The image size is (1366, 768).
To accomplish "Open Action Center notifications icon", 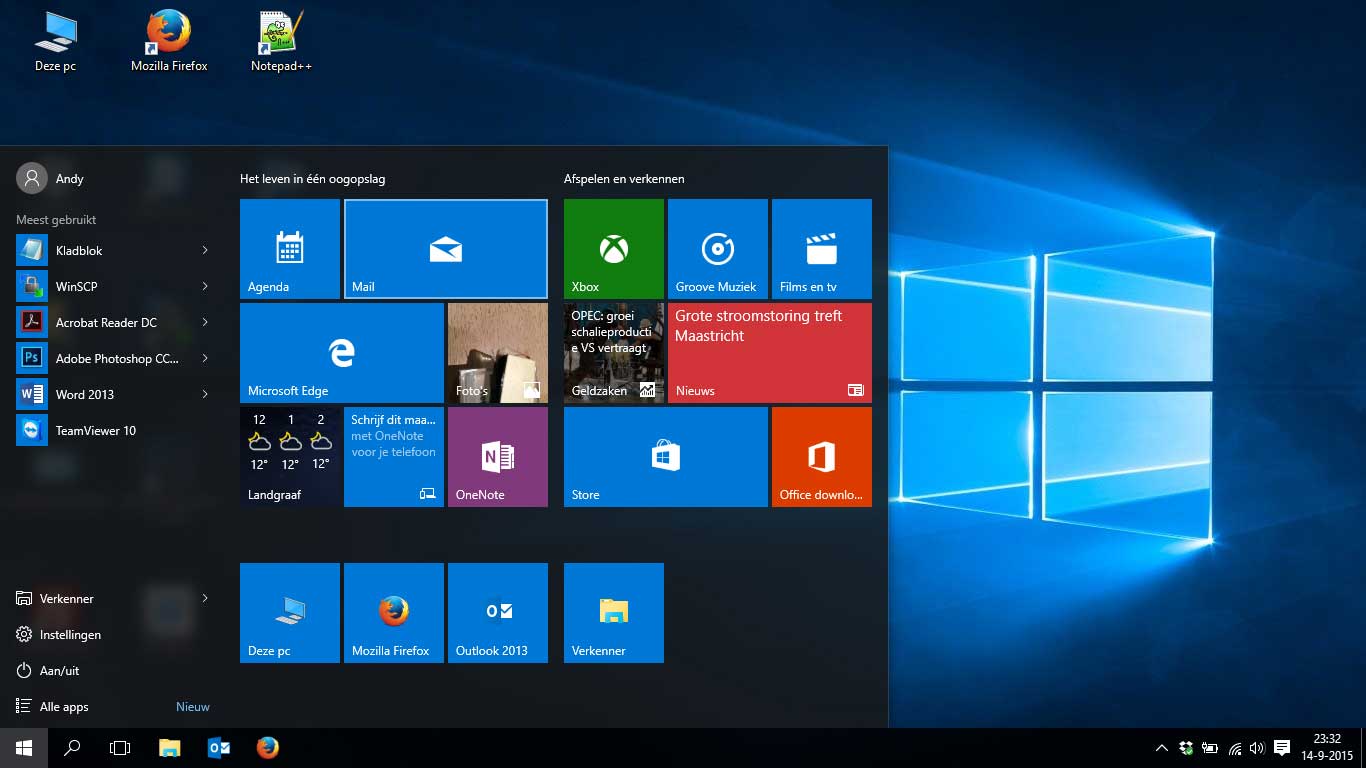I will [1282, 748].
